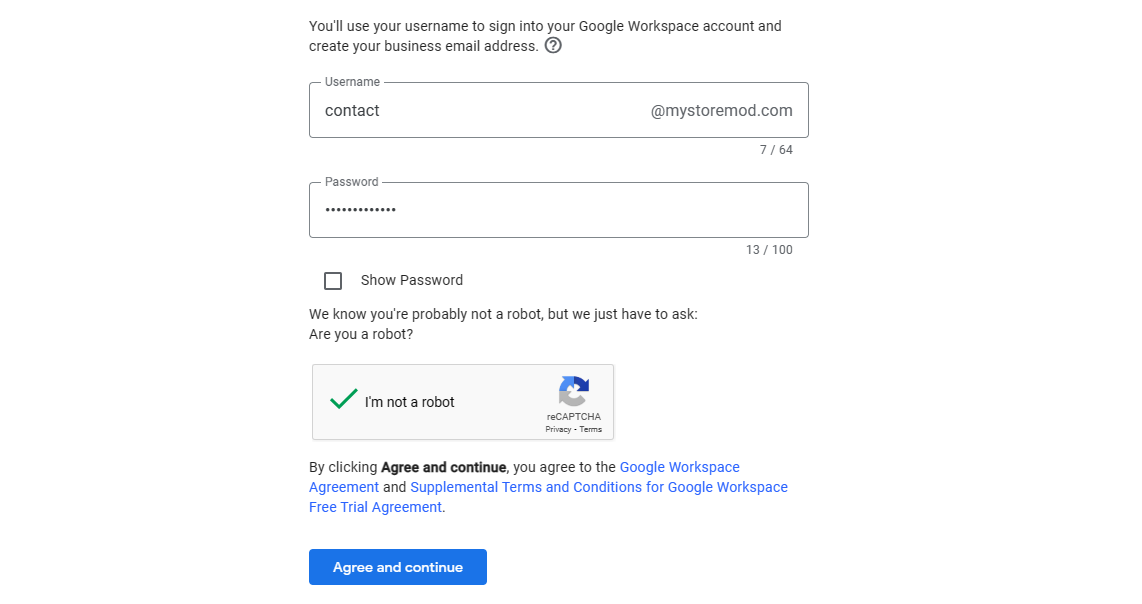Click the Show Password label text
1142x604 pixels.
click(411, 281)
